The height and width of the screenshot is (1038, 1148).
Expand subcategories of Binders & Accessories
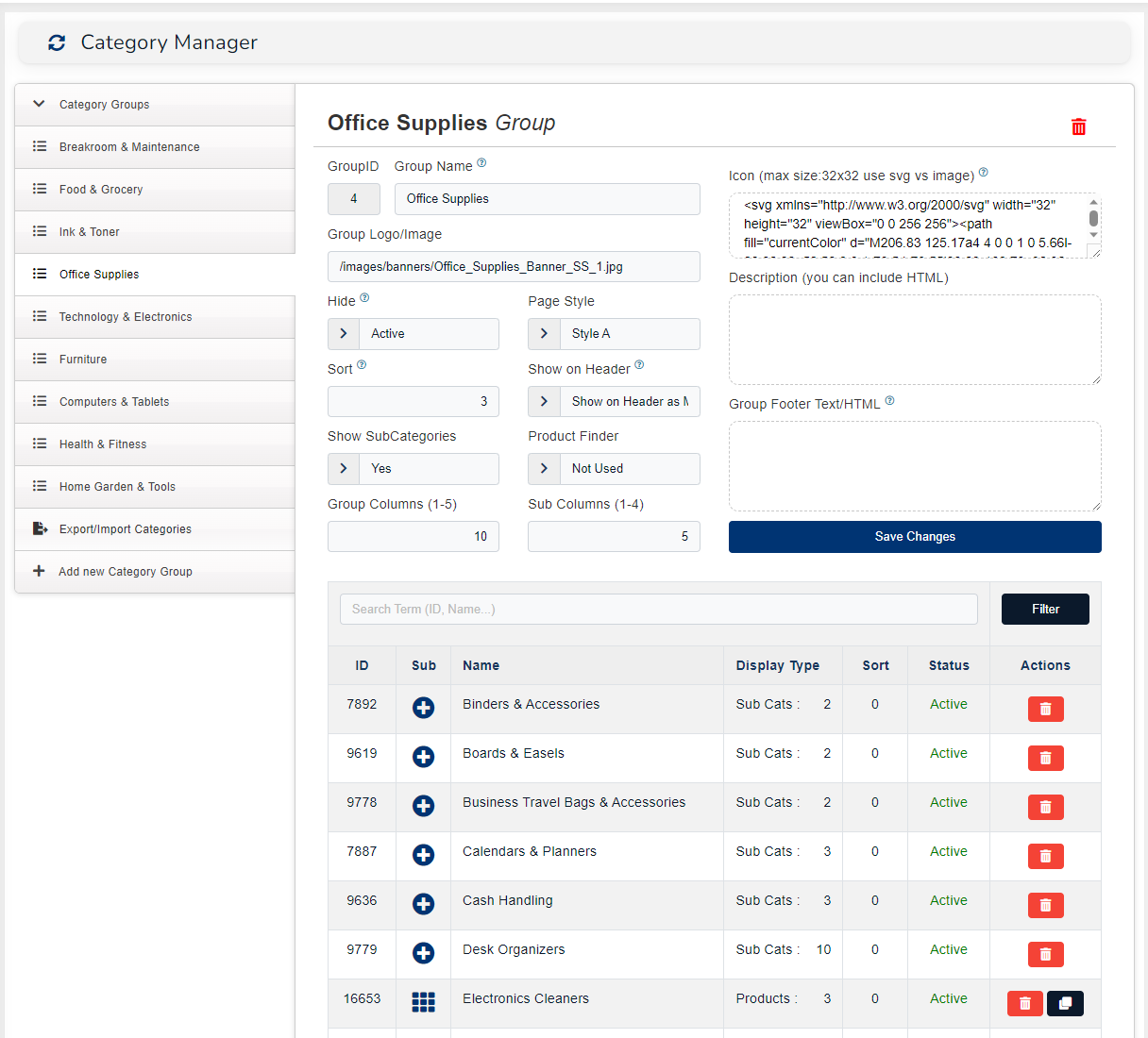tap(423, 708)
